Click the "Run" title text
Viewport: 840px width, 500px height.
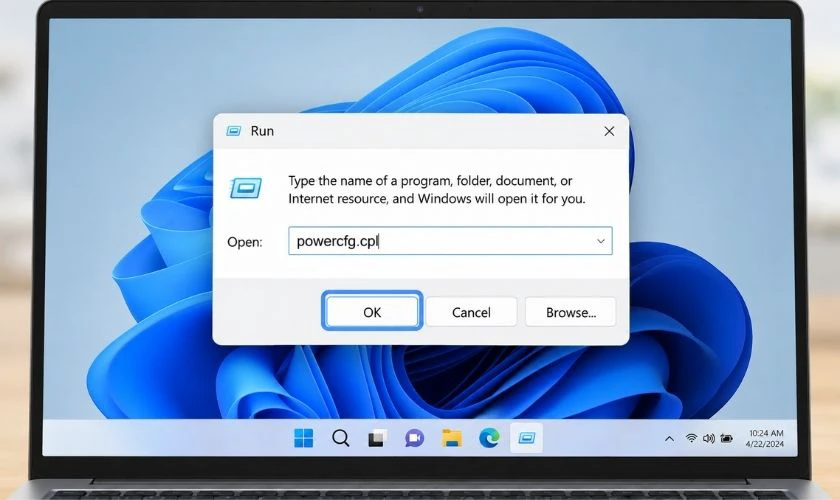(x=262, y=131)
